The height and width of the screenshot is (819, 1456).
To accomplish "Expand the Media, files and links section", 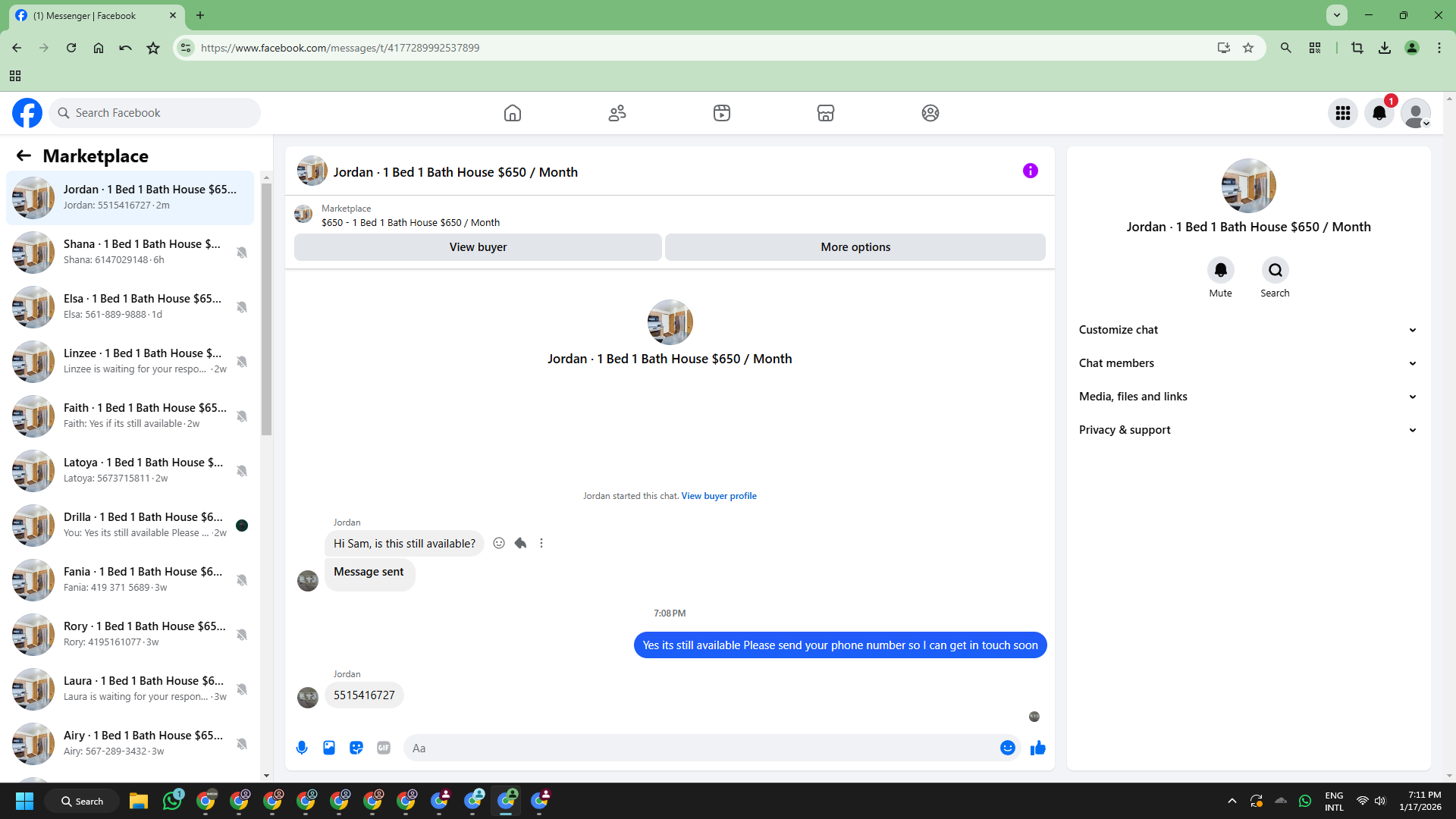I will click(1247, 397).
